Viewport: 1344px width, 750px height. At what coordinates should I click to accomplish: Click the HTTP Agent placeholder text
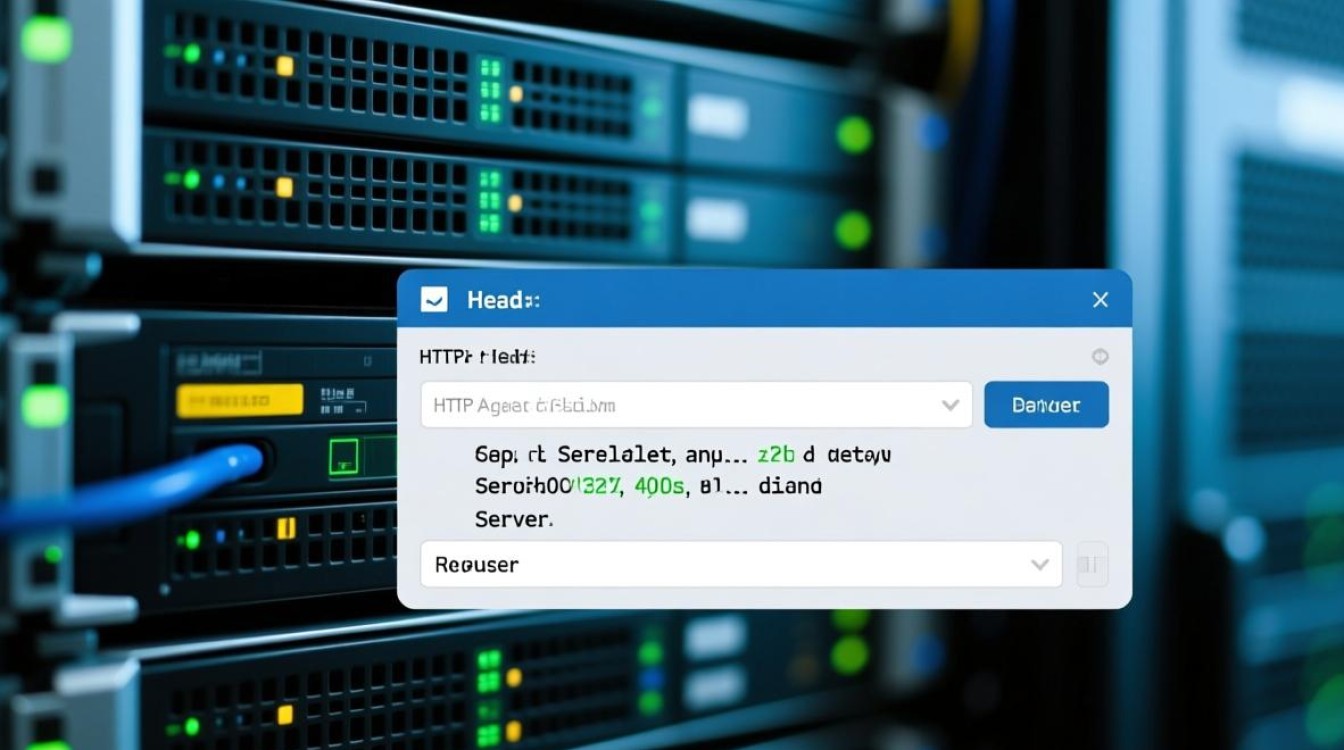click(x=524, y=406)
